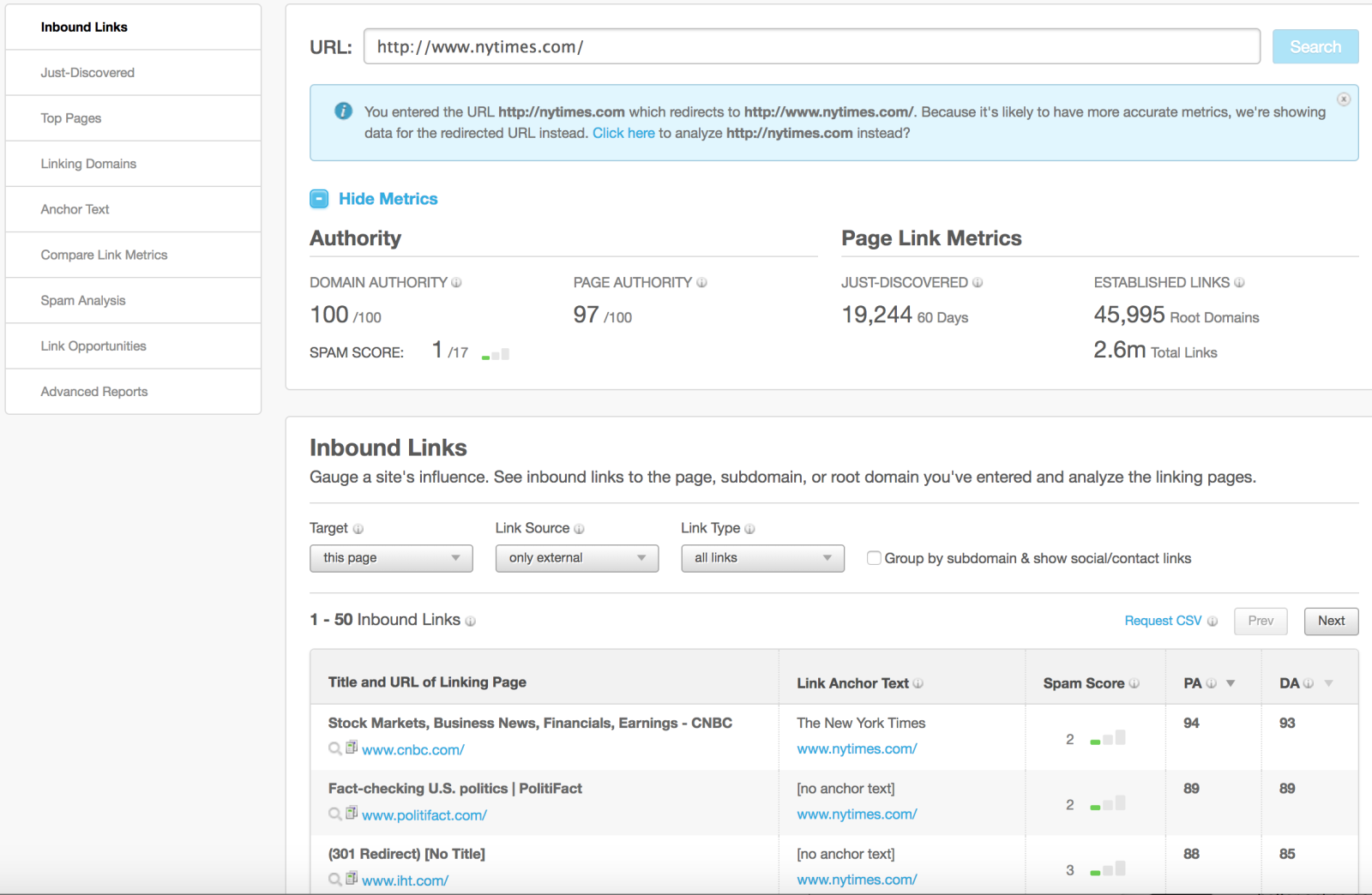This screenshot has width=1372, height=895.
Task: Open Top Pages in sidebar
Action: coord(133,118)
